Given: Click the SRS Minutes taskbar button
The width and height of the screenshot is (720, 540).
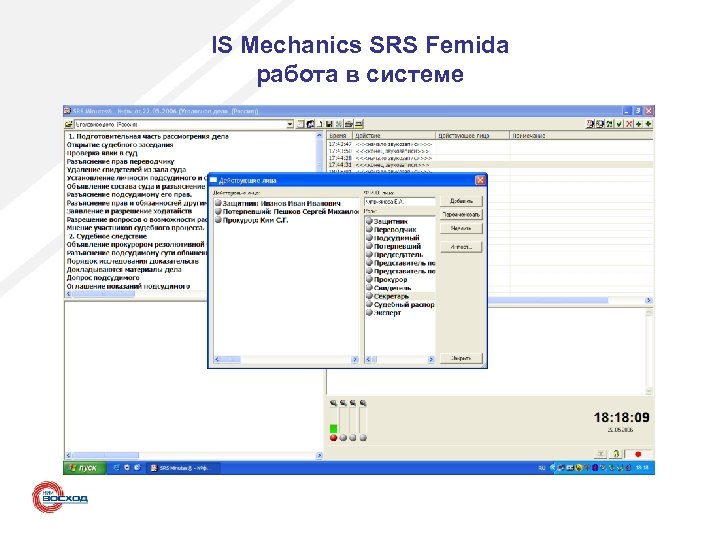Looking at the screenshot, I should pyautogui.click(x=185, y=468).
